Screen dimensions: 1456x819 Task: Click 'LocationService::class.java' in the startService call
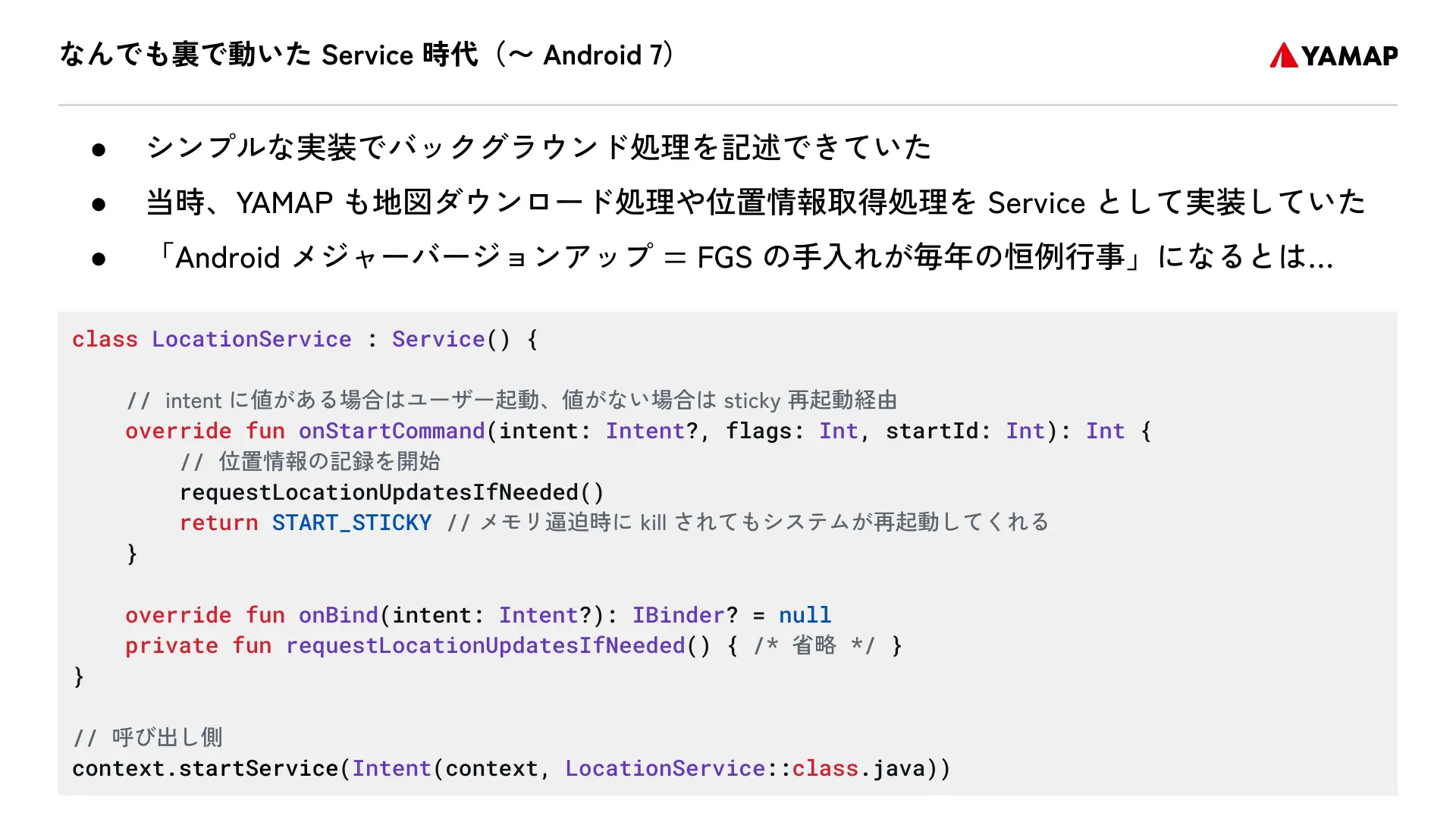pyautogui.click(x=745, y=768)
